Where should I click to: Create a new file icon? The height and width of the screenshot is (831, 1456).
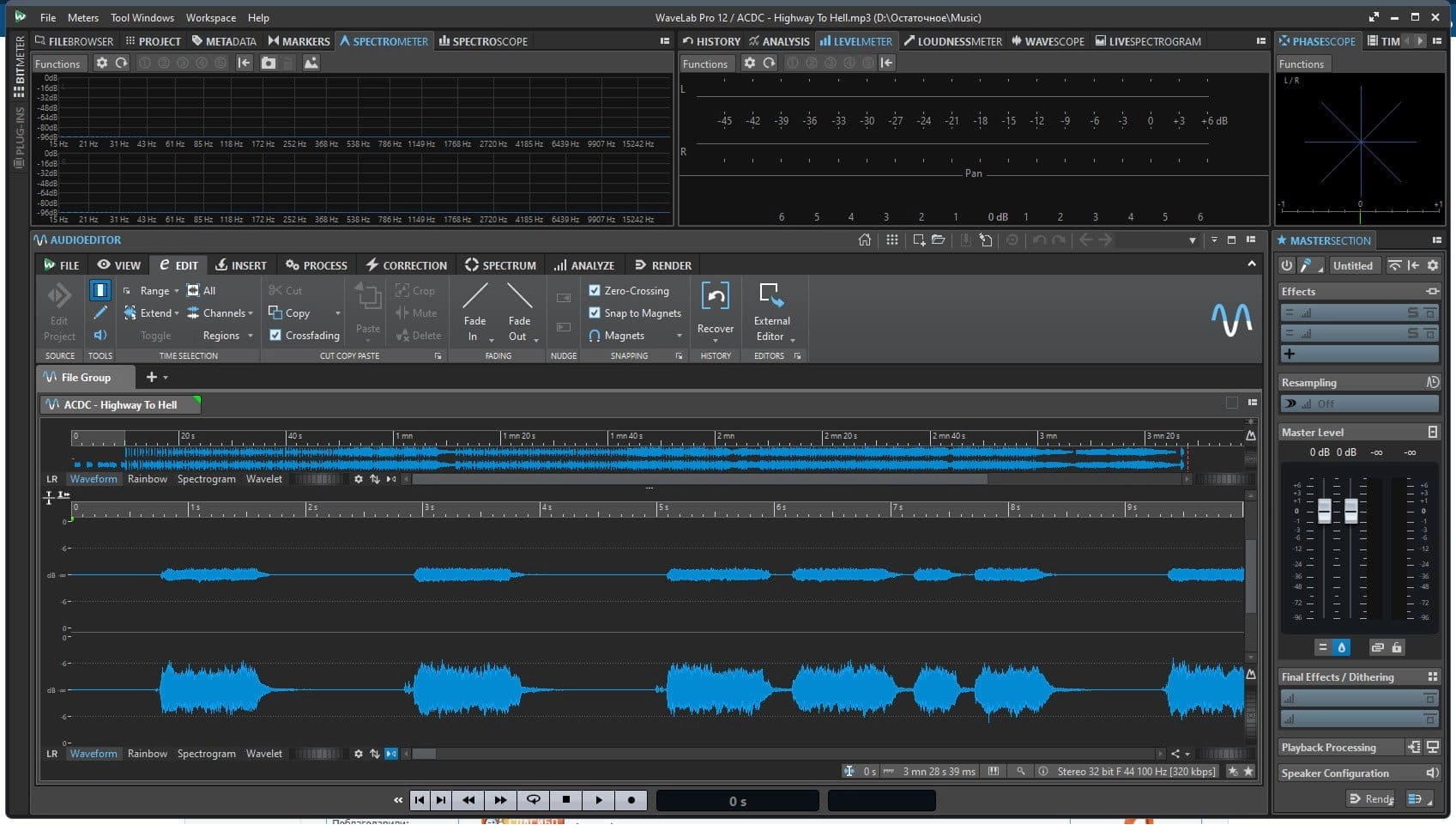tap(919, 240)
